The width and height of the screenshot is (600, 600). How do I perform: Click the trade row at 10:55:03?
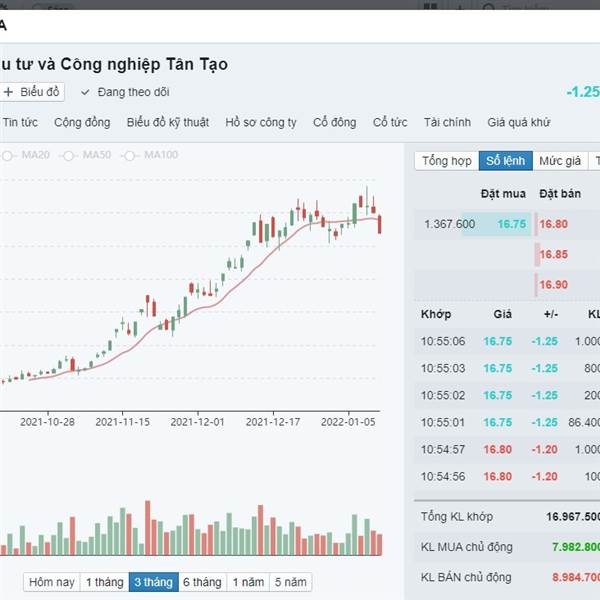pos(507,368)
